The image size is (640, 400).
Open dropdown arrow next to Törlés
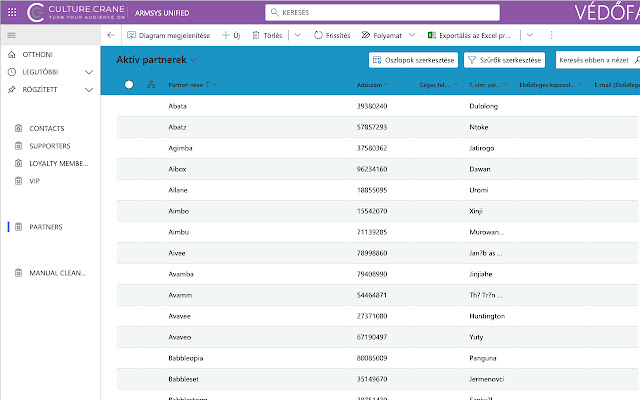[299, 34]
